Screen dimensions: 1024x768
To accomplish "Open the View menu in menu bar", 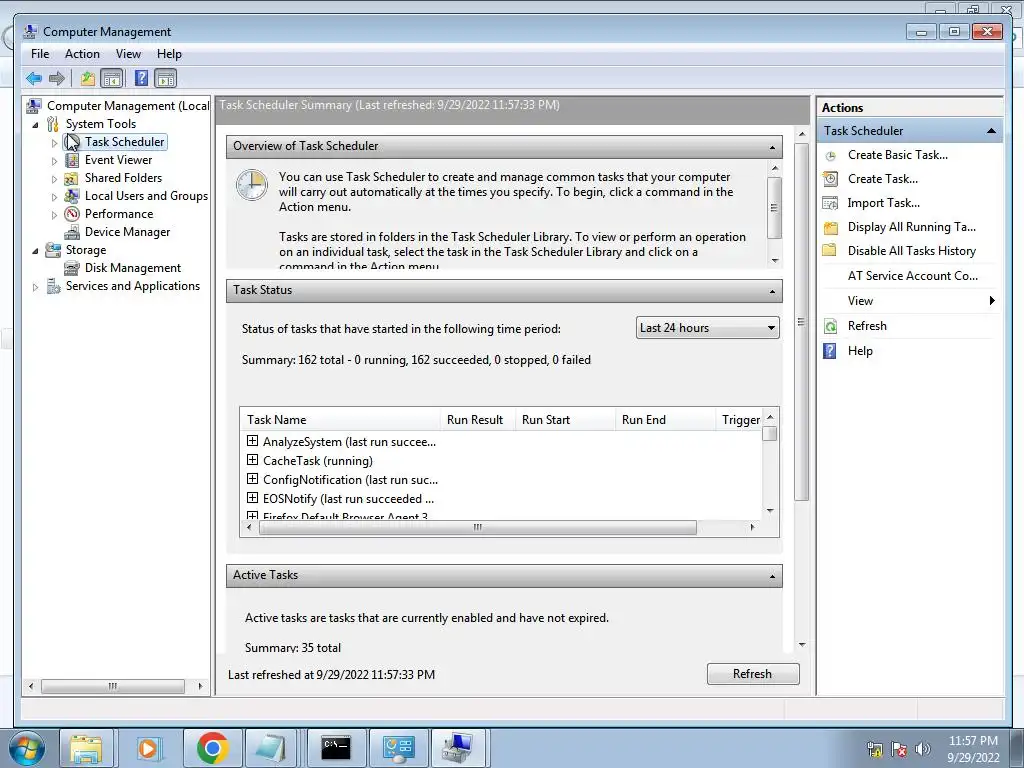I will pos(128,54).
